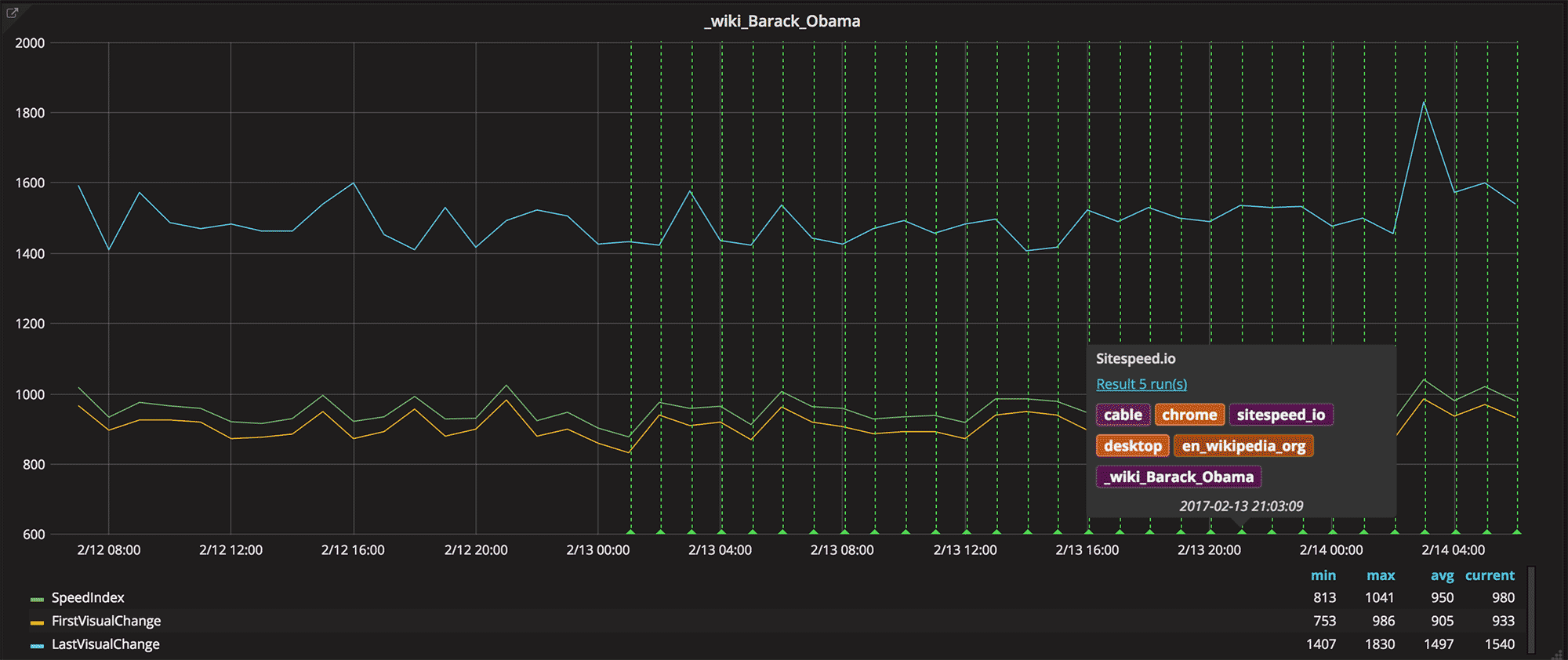Toggle the SpeedIndex series label in legend

click(x=88, y=597)
